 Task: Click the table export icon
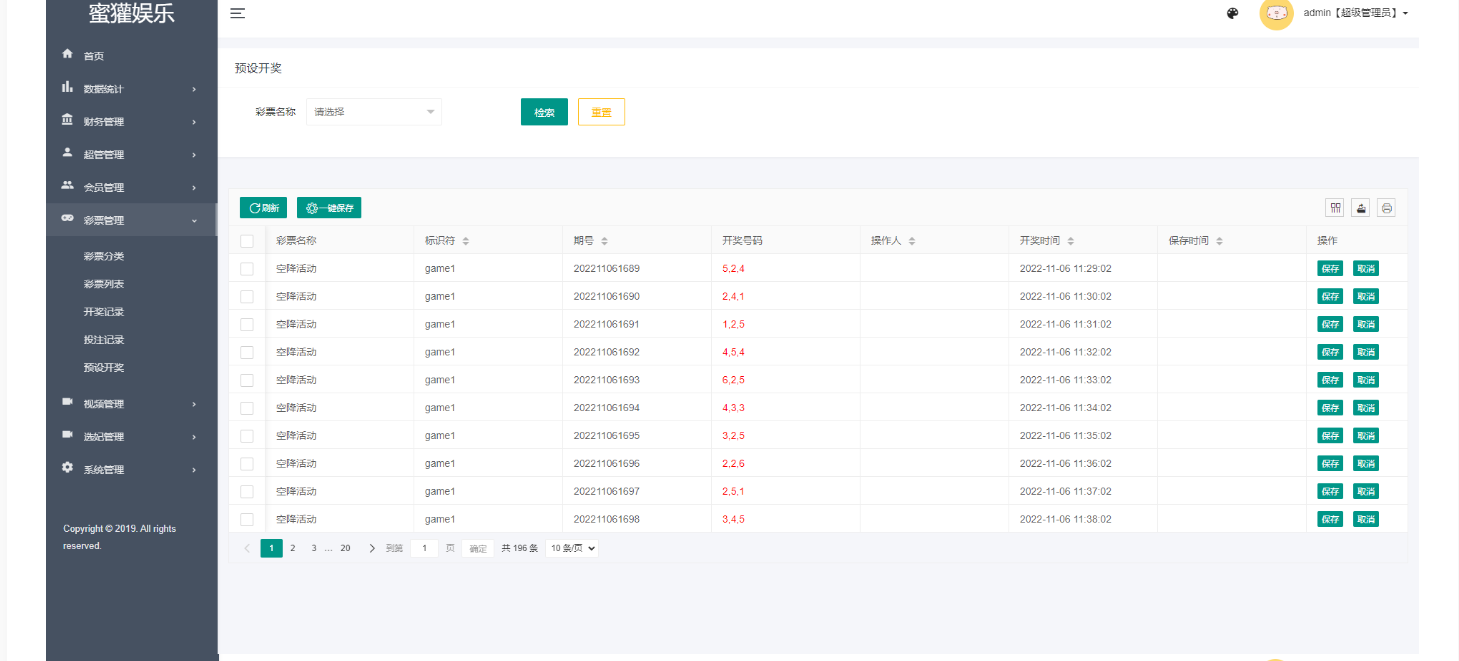[x=1360, y=207]
